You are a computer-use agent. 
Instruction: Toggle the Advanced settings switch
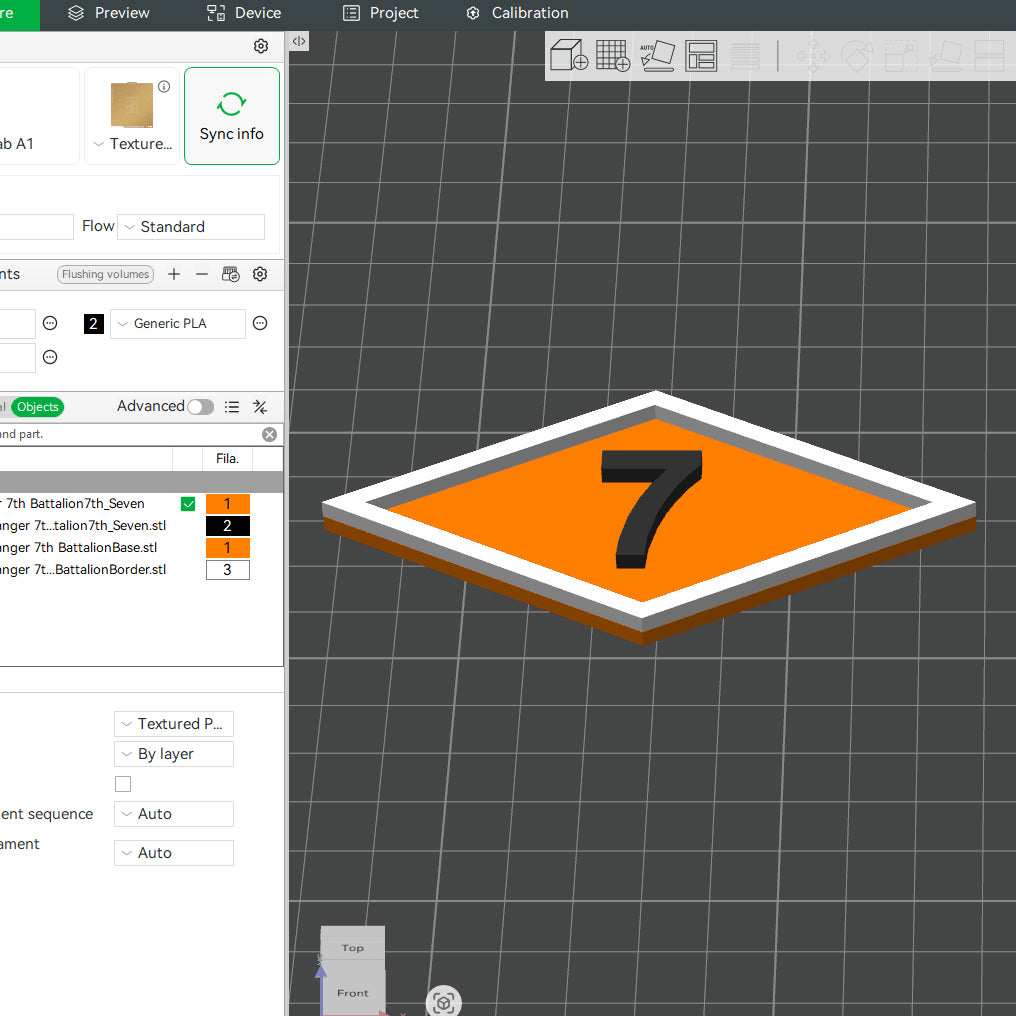[200, 406]
